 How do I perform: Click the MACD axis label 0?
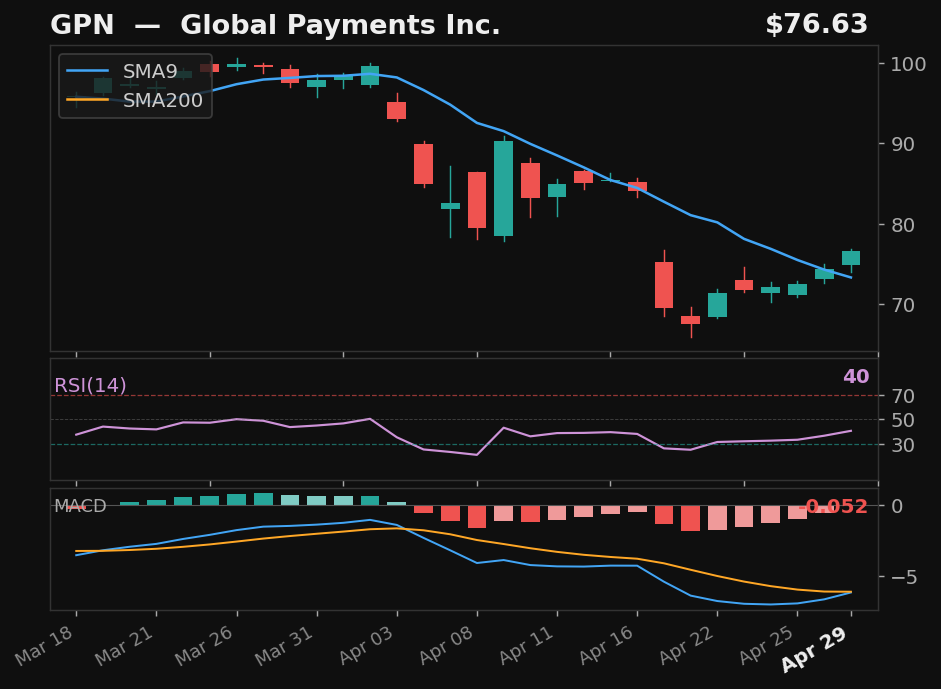coord(897,506)
